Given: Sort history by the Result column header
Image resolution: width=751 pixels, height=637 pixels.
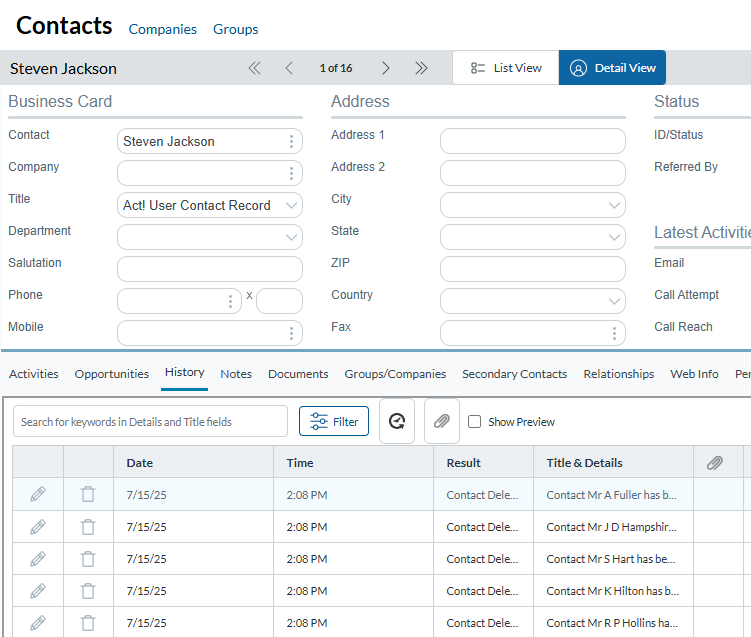Looking at the screenshot, I should click(x=483, y=463).
